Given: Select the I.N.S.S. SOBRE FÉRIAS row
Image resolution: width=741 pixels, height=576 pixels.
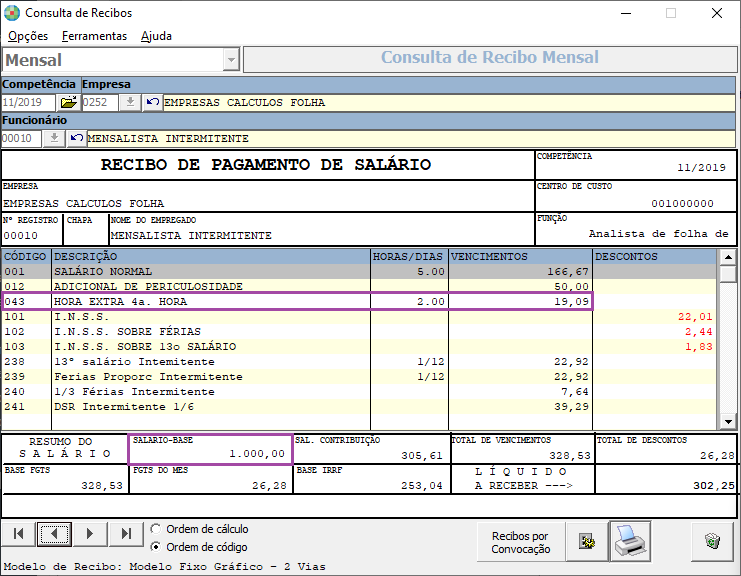Looking at the screenshot, I should (359, 331).
